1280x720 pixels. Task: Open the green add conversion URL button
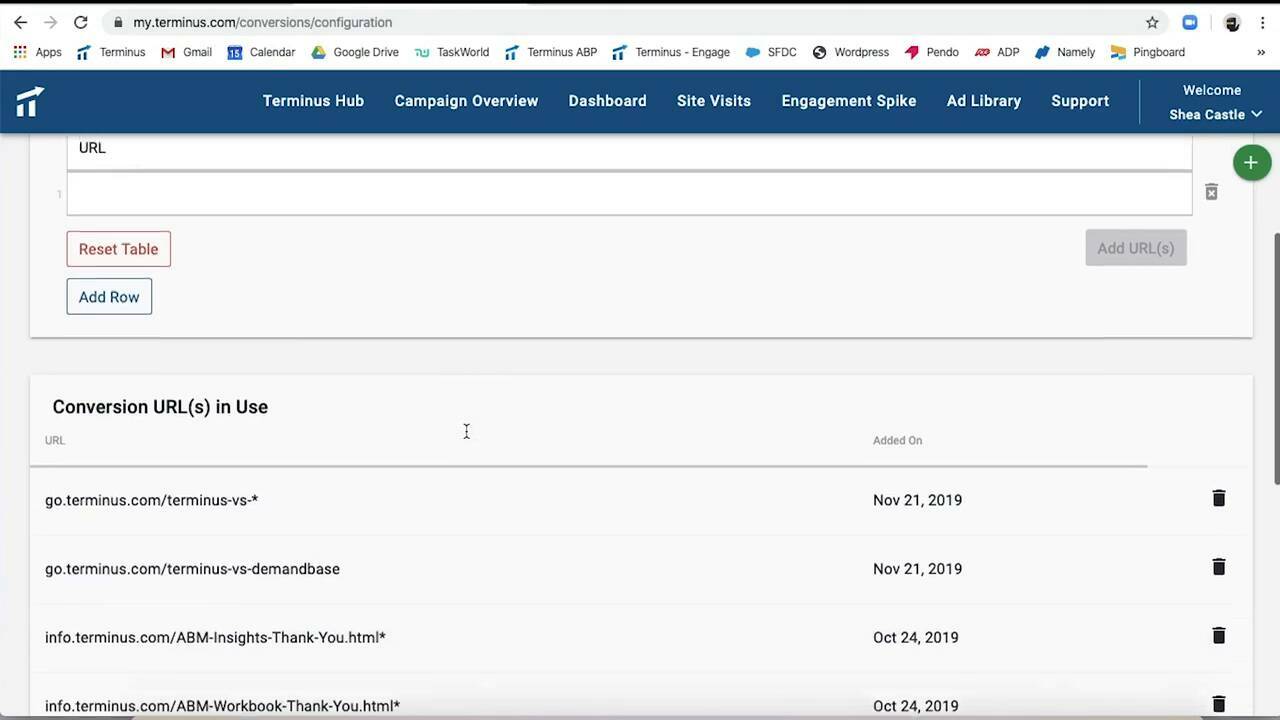[x=1251, y=162]
